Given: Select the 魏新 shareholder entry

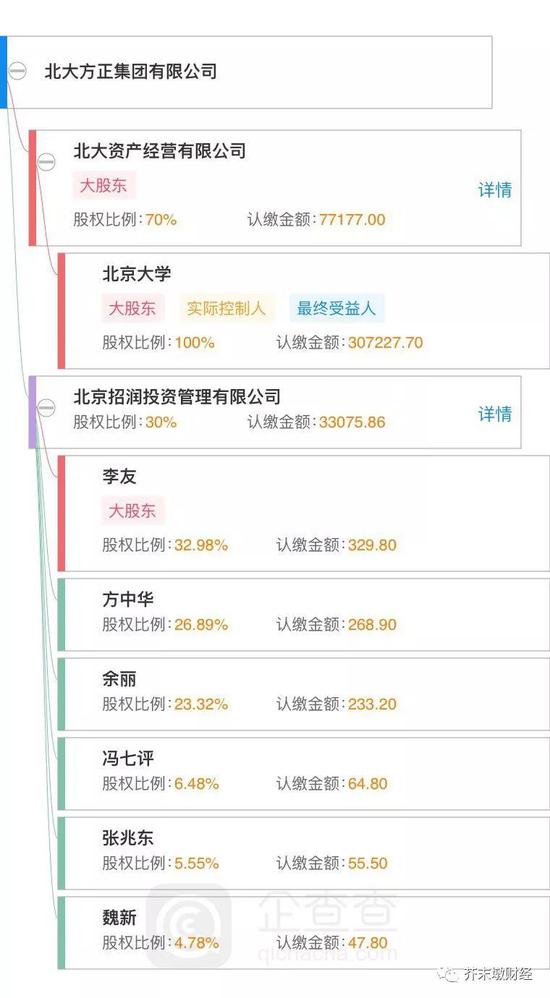Looking at the screenshot, I should [304, 932].
